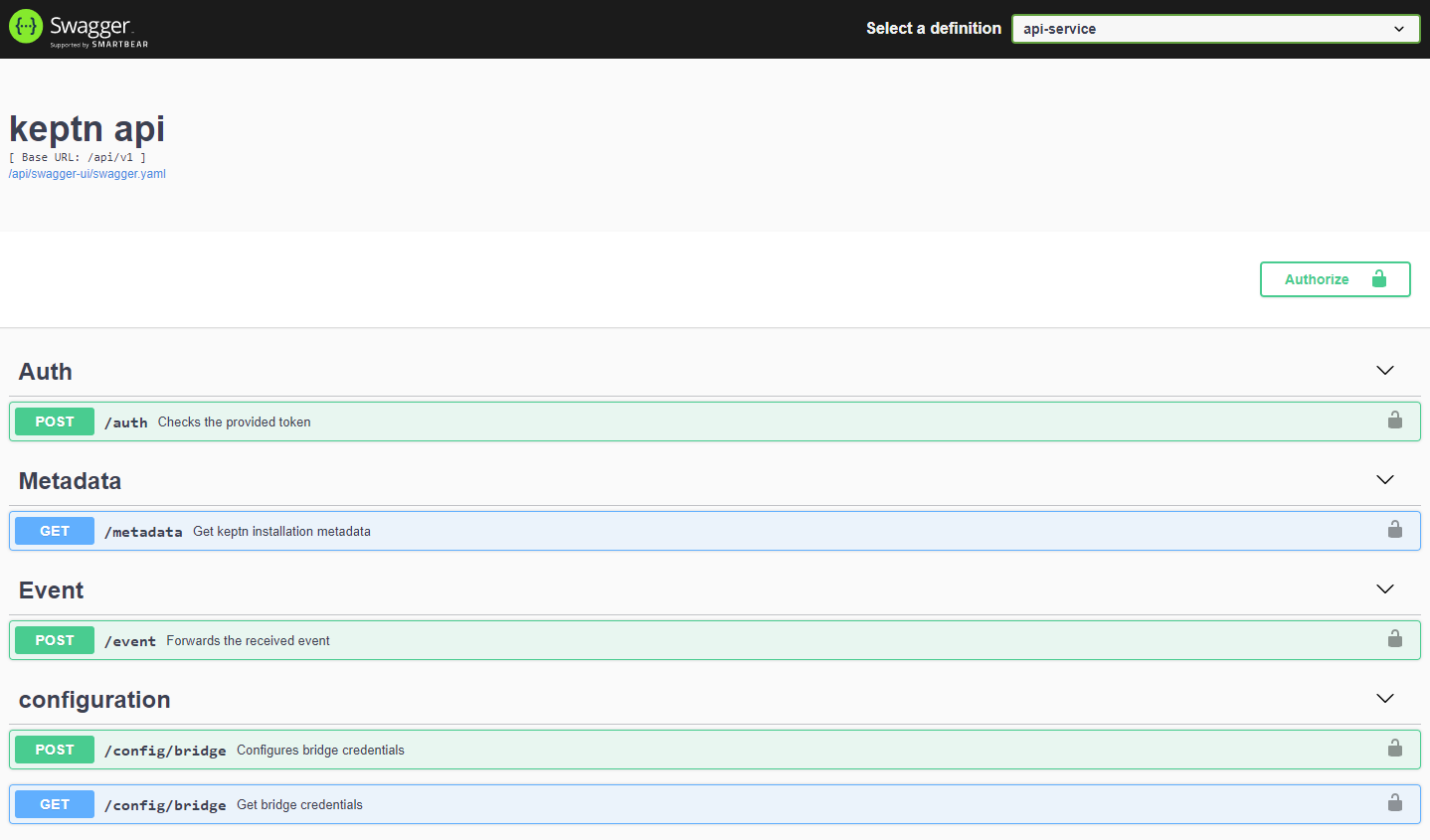Click the lock icon inside Authorize button
Image resolution: width=1430 pixels, height=840 pixels.
(1379, 279)
